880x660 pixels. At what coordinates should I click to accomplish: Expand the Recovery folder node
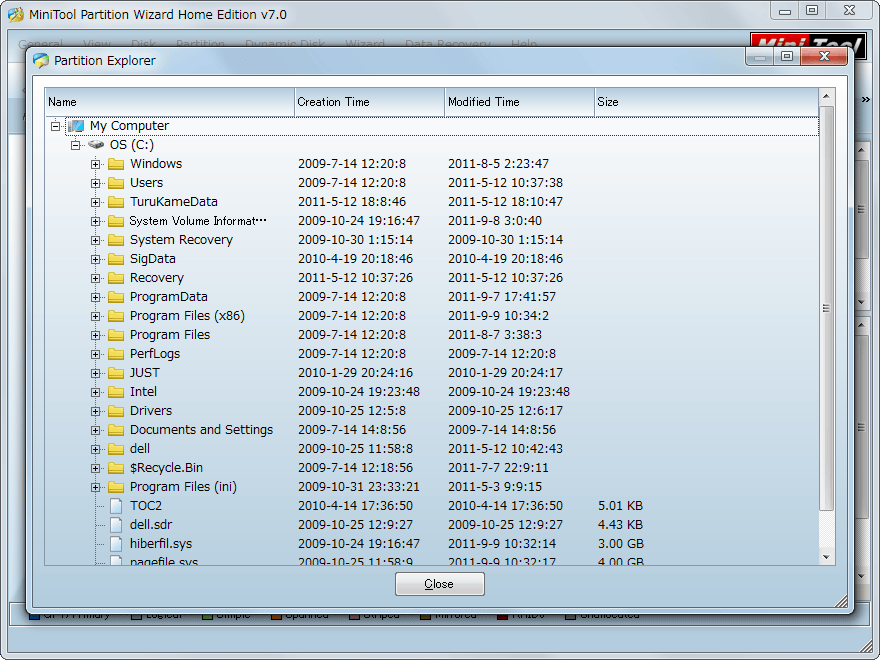coord(95,278)
